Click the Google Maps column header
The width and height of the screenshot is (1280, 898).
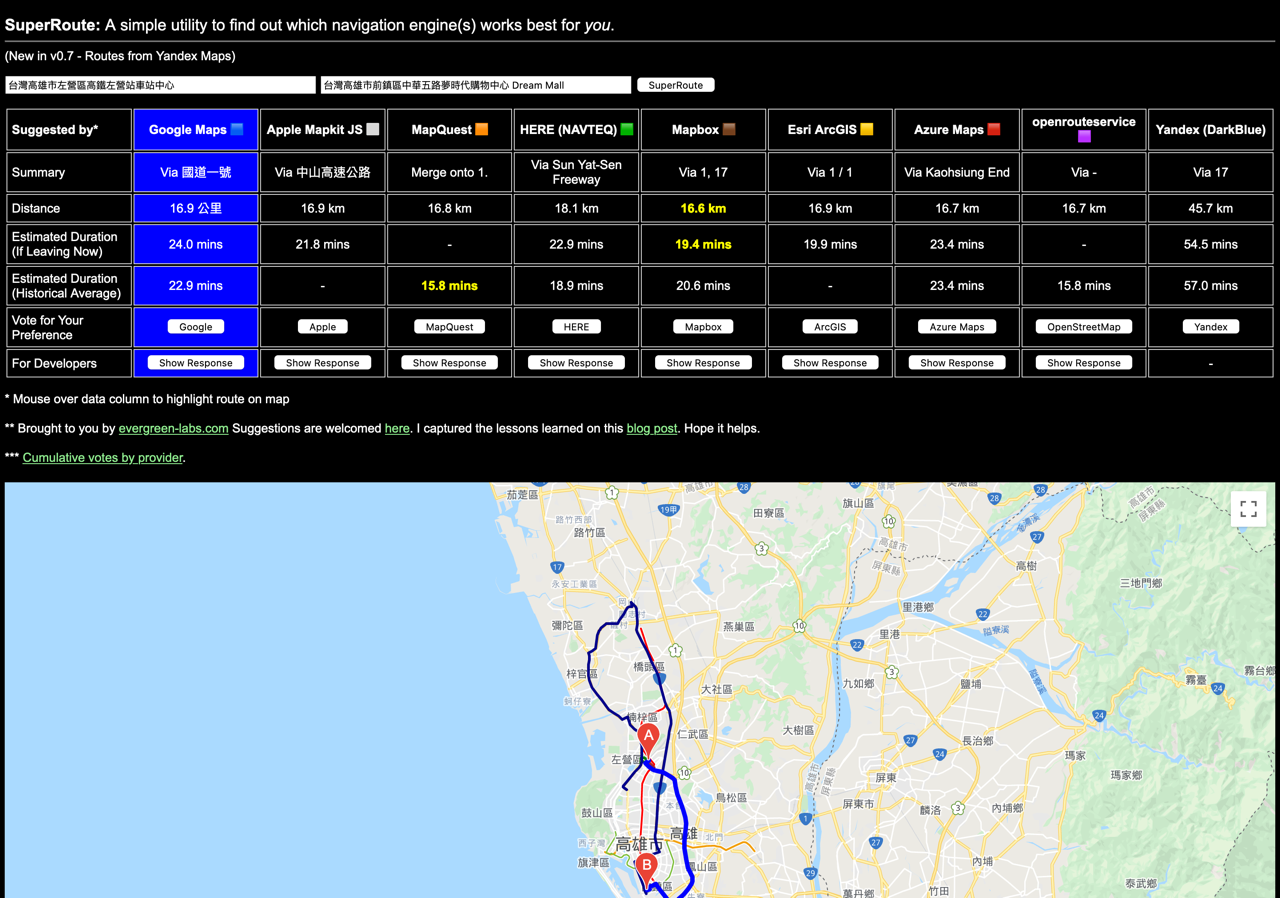point(196,130)
